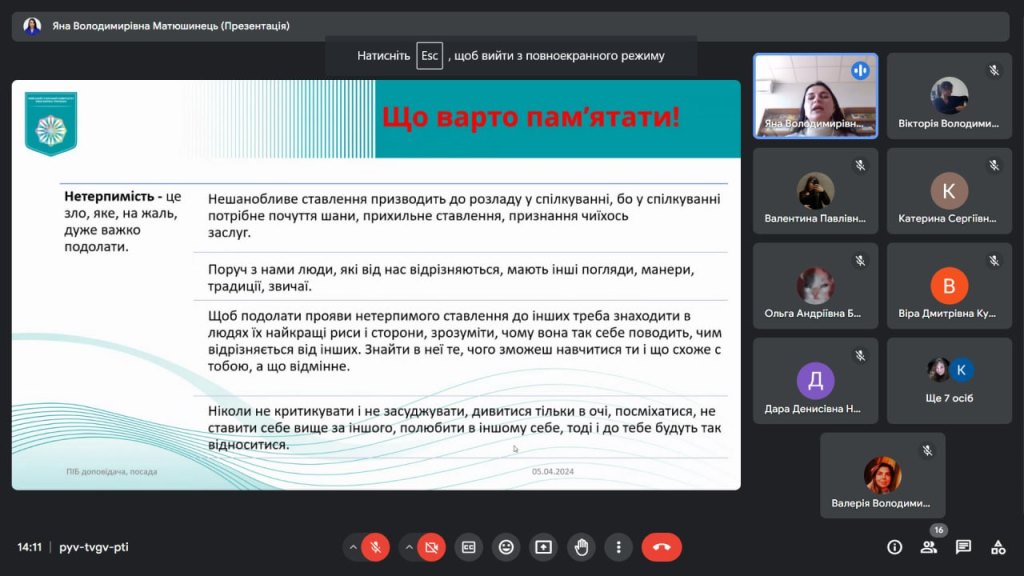Click the presenter avatar in top bar

click(x=32, y=26)
